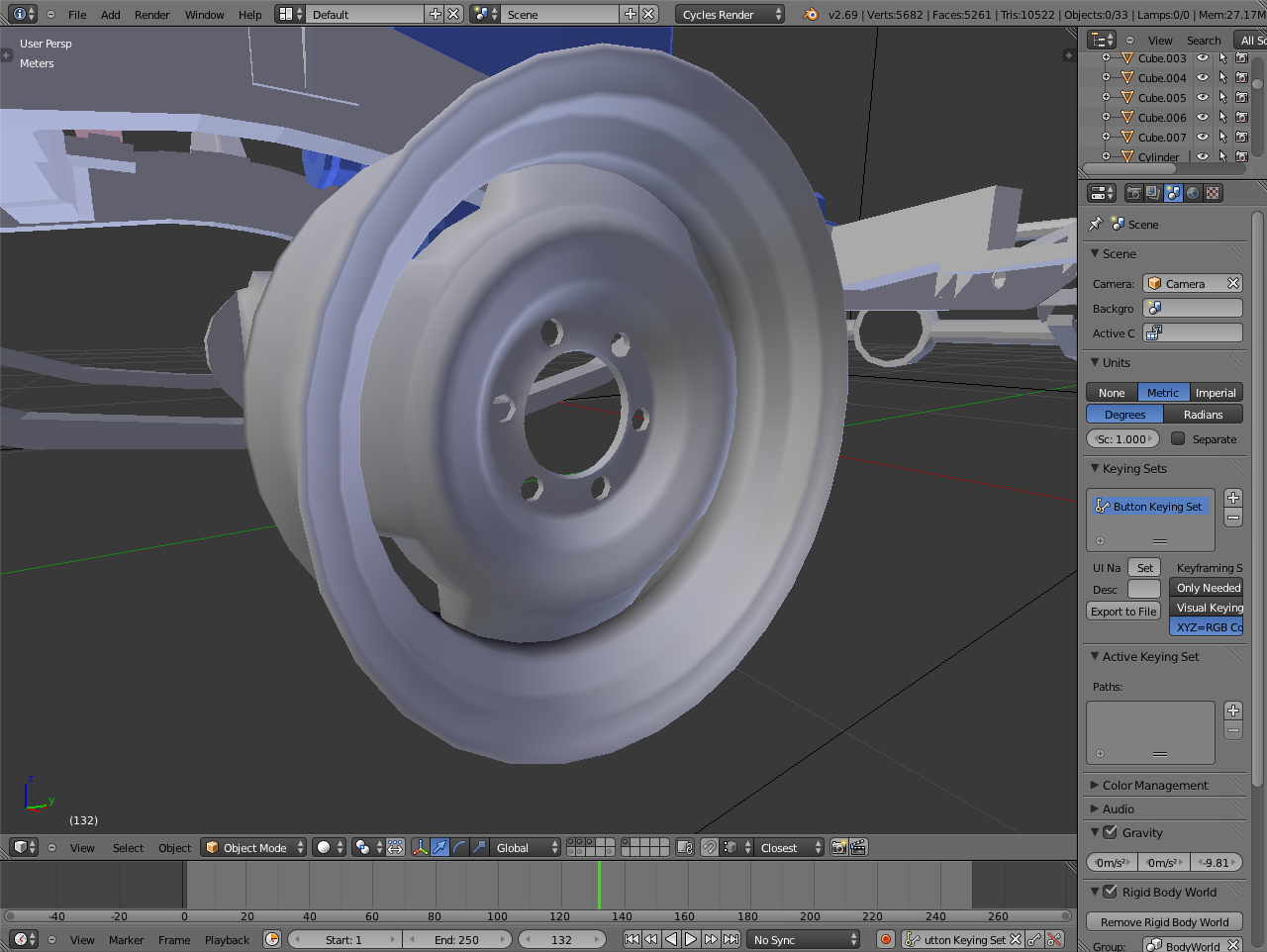
Task: Open the World properties tab globe icon
Action: tap(1193, 193)
